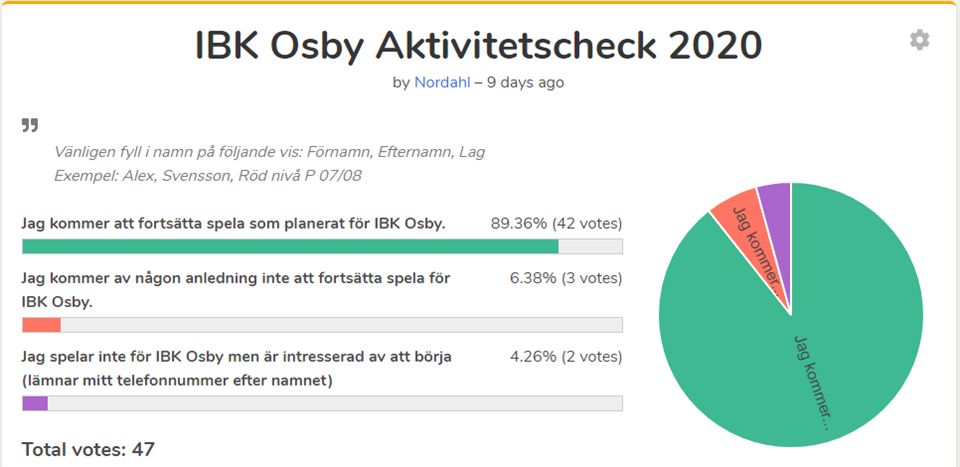This screenshot has width=960, height=467.
Task: Click the red filled progress bar segment
Action: pyautogui.click(x=41, y=325)
